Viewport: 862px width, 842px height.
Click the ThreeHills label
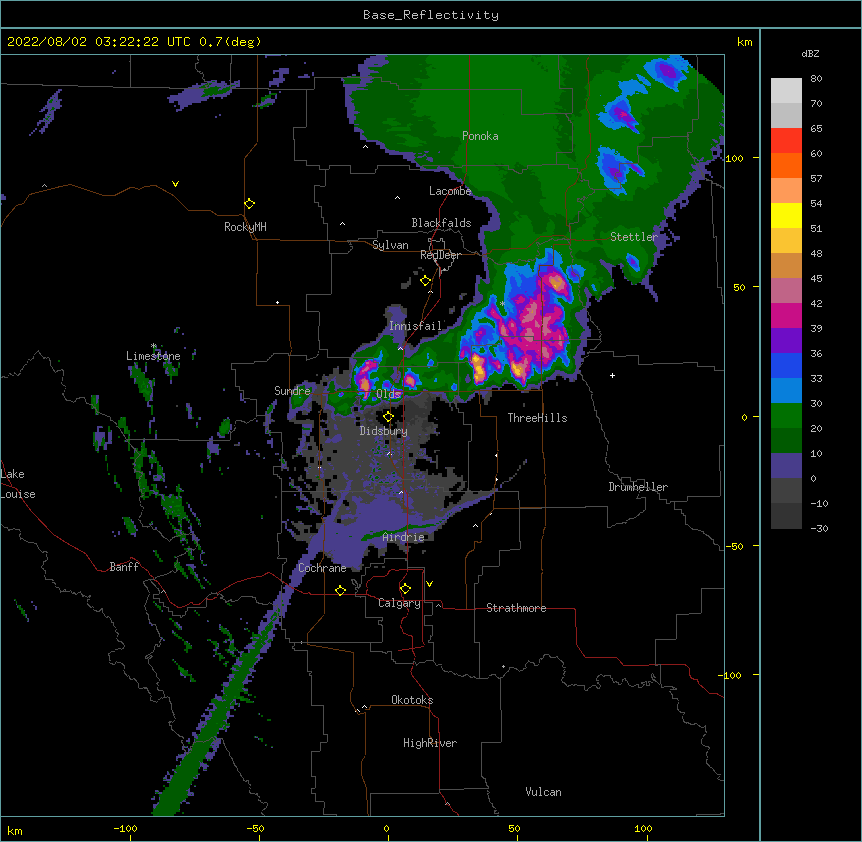point(537,418)
